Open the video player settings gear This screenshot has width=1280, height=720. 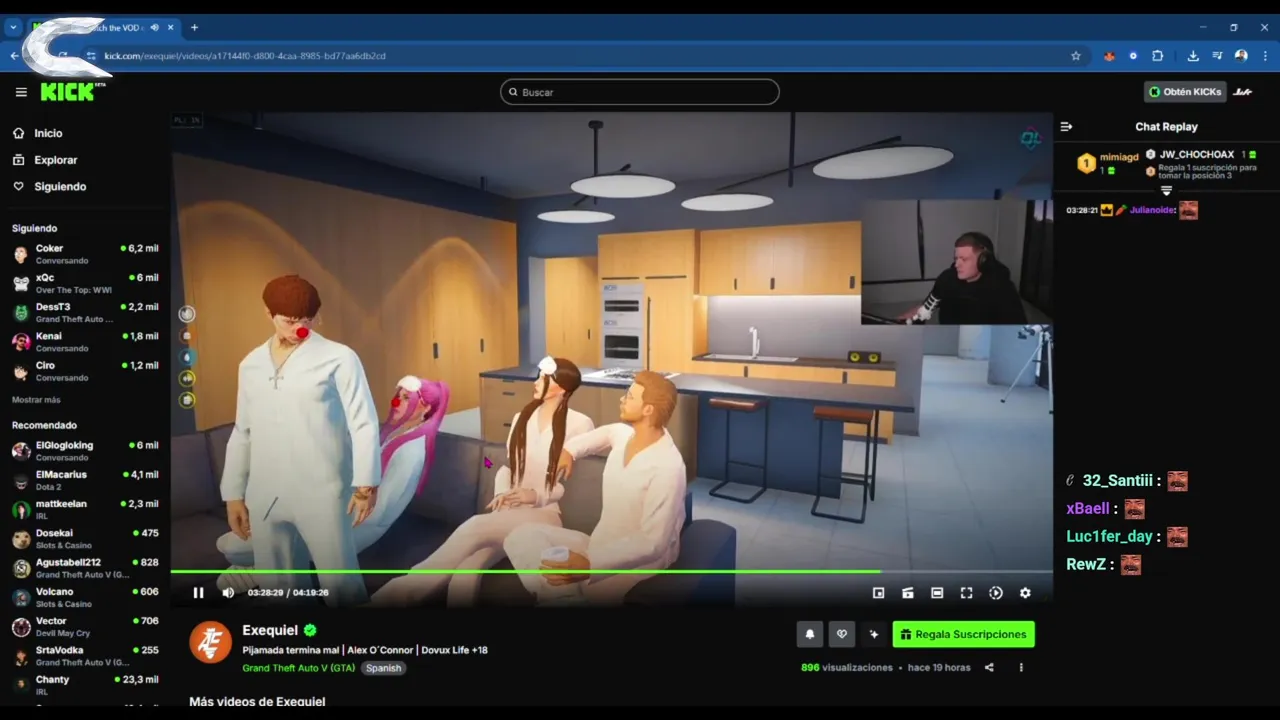1025,593
